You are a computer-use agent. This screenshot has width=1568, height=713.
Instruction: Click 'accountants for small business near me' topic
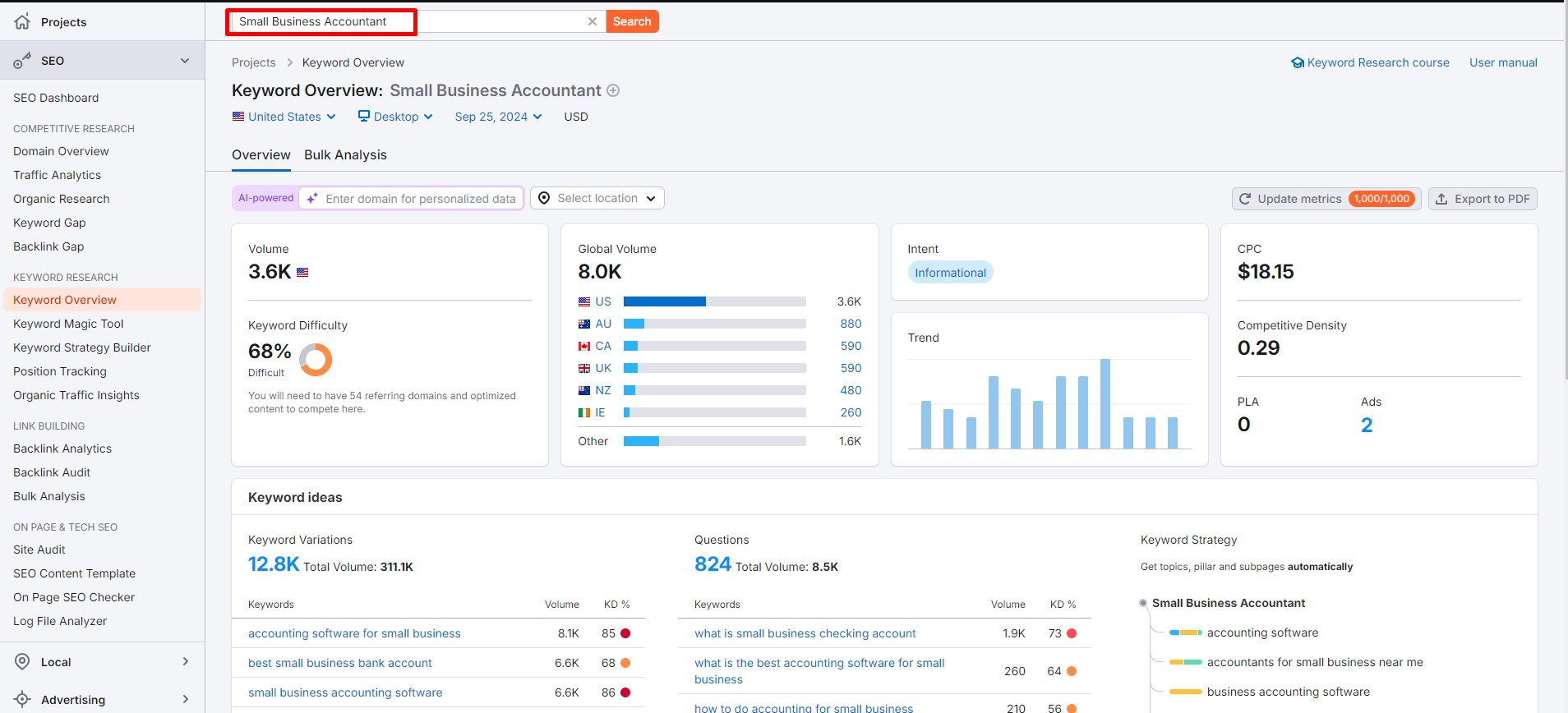click(1314, 662)
